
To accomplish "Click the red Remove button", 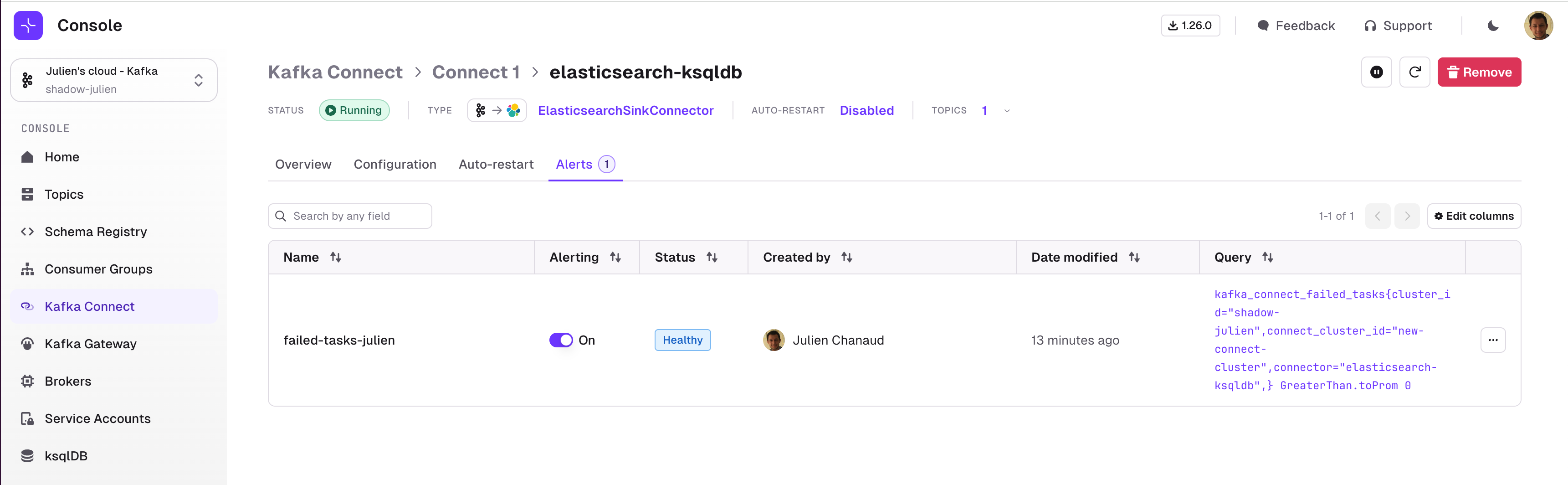I will click(1479, 72).
